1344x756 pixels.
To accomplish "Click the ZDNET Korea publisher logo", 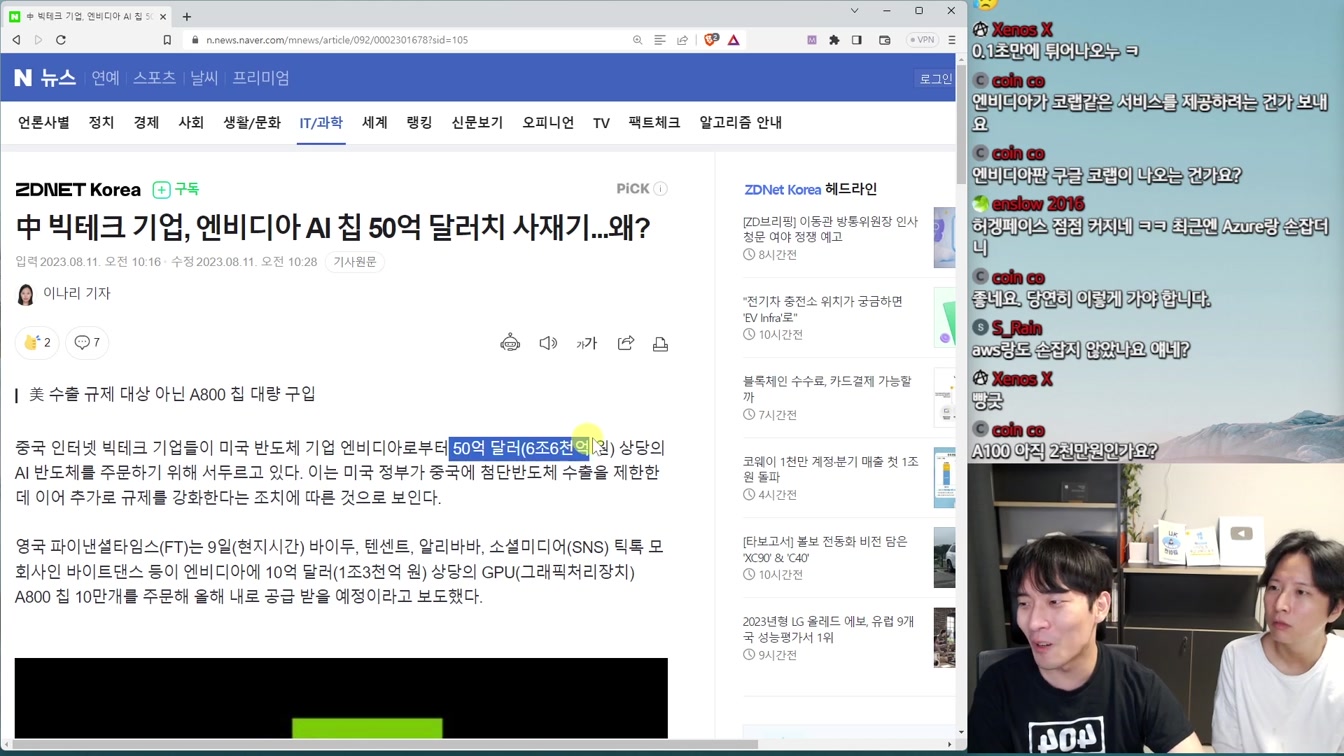I will pos(78,189).
